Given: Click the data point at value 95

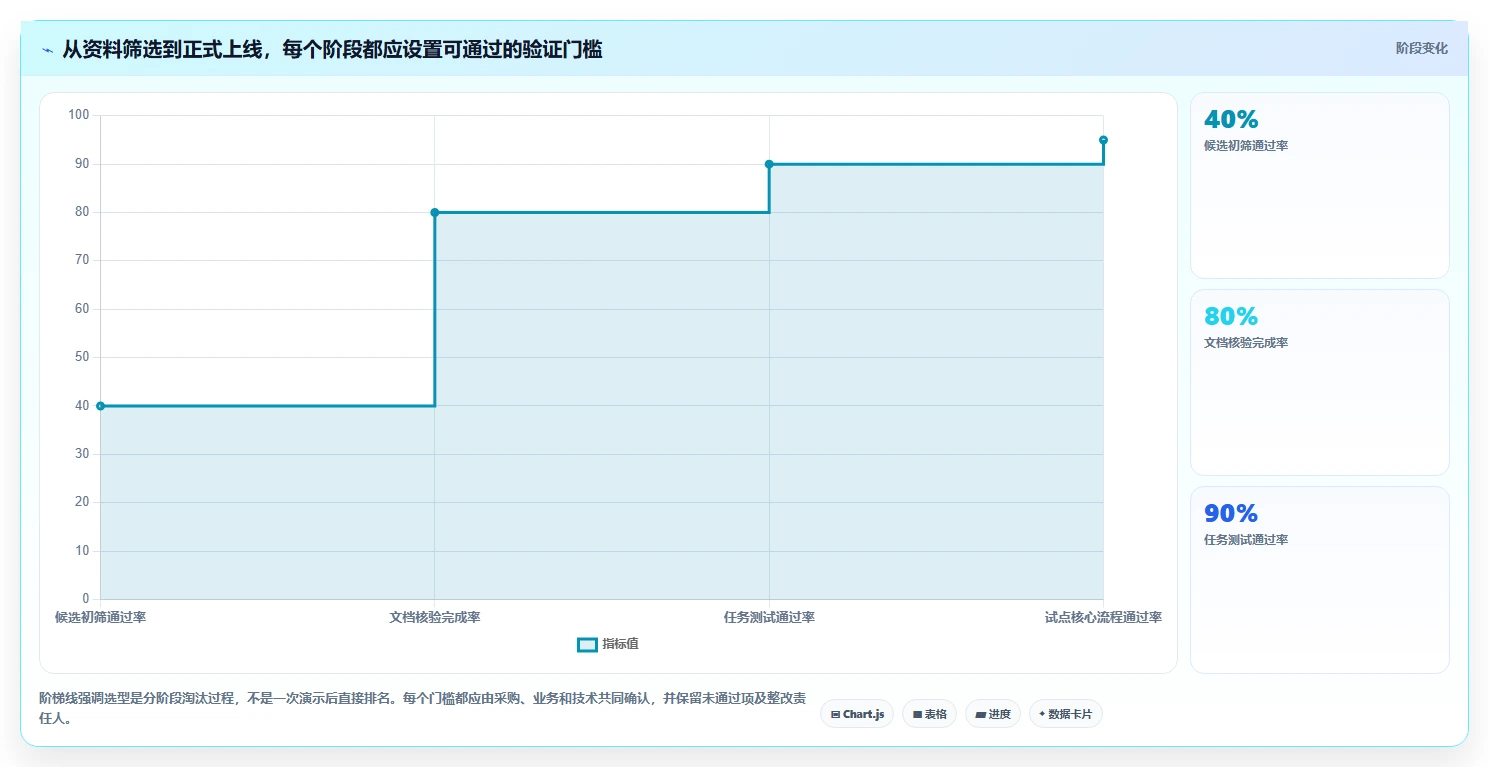Looking at the screenshot, I should tap(1103, 140).
